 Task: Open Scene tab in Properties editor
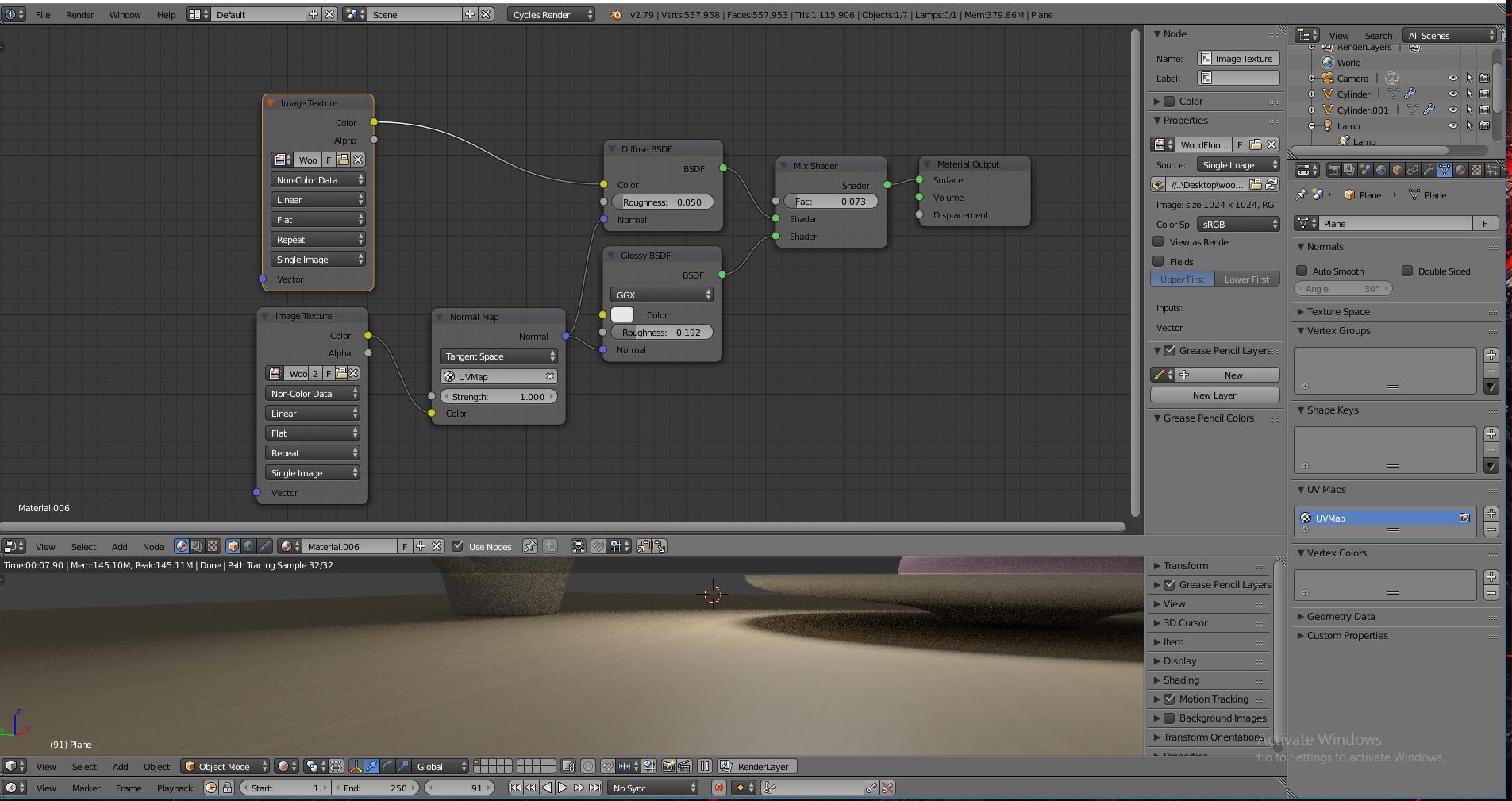pos(1365,170)
